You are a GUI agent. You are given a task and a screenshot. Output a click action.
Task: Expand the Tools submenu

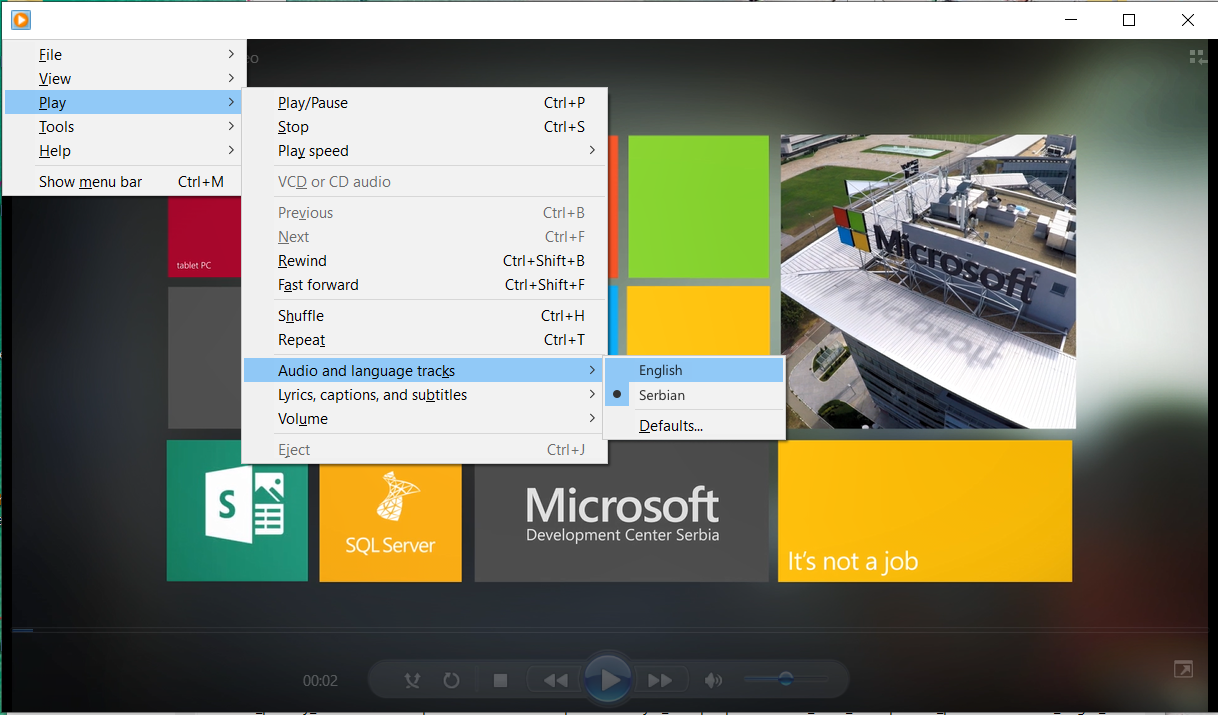[125, 127]
